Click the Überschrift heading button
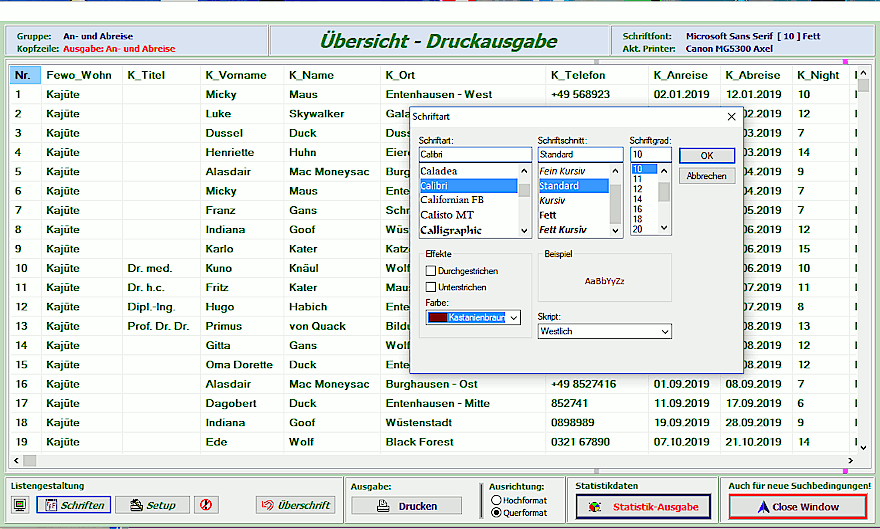Viewport: 880px width, 529px height. [x=295, y=505]
